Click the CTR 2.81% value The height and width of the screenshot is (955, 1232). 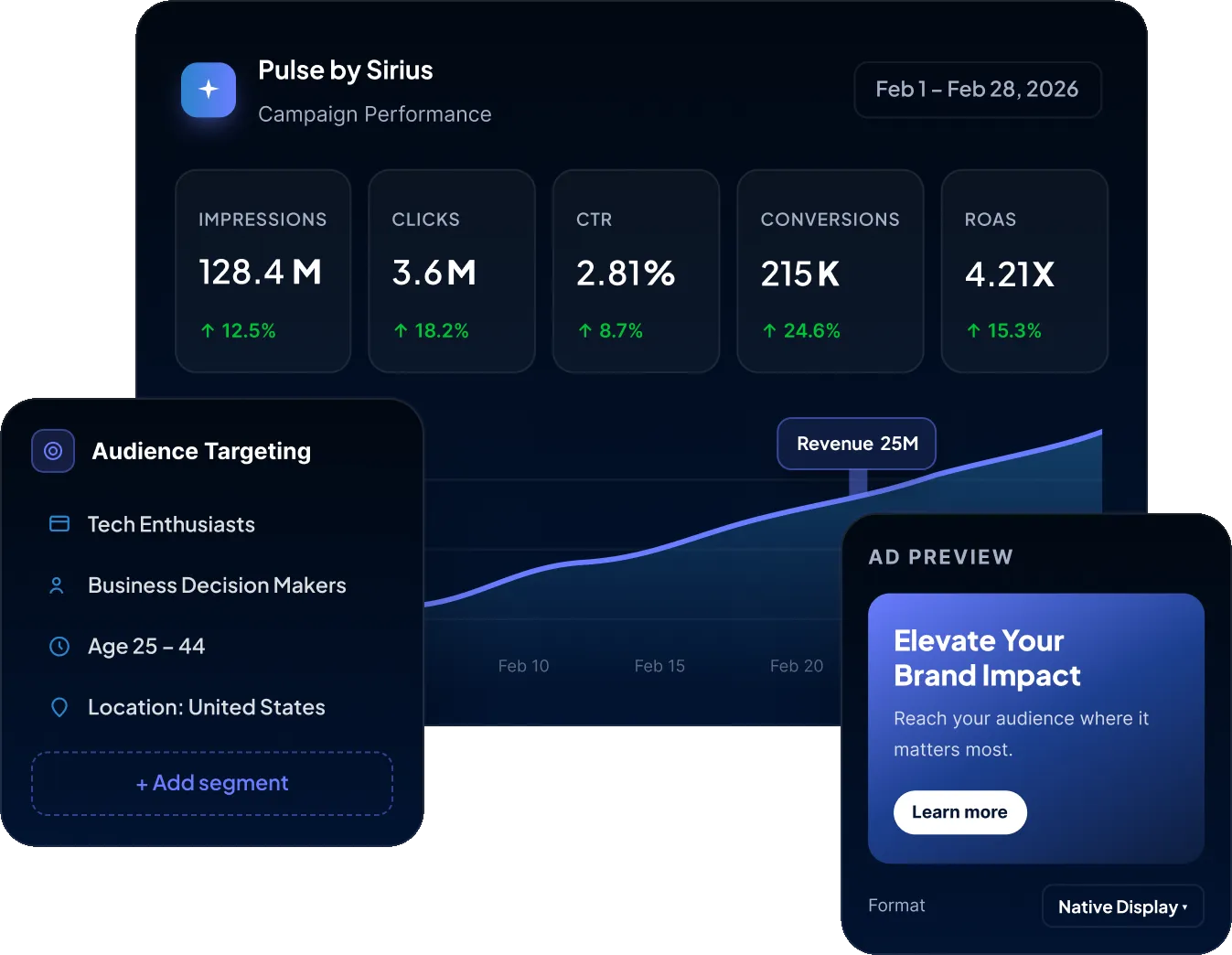pos(626,273)
